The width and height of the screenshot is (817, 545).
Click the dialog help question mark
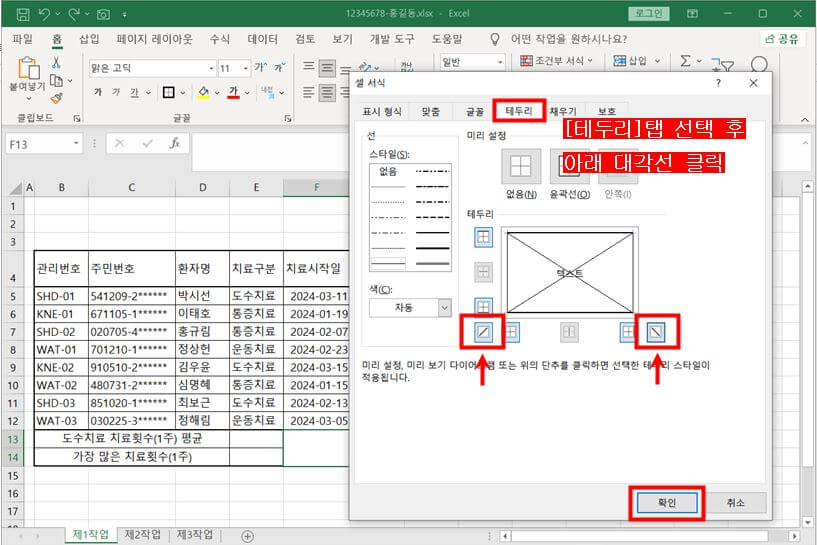click(x=718, y=83)
